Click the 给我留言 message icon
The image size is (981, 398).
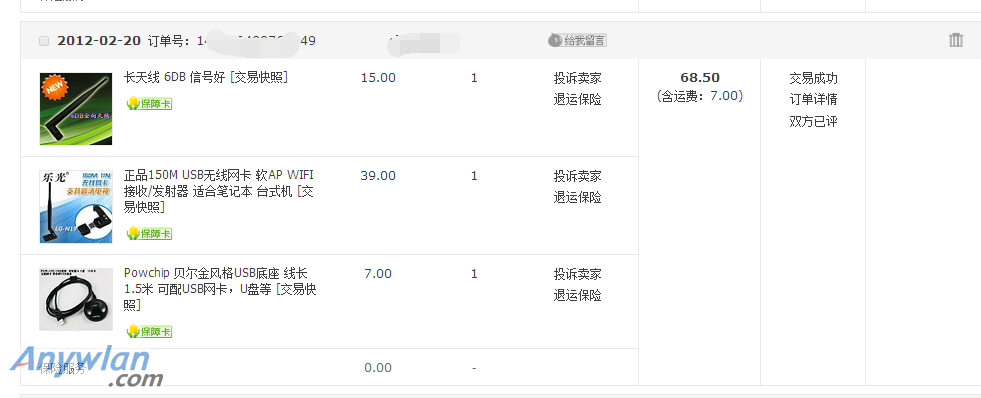pos(577,41)
